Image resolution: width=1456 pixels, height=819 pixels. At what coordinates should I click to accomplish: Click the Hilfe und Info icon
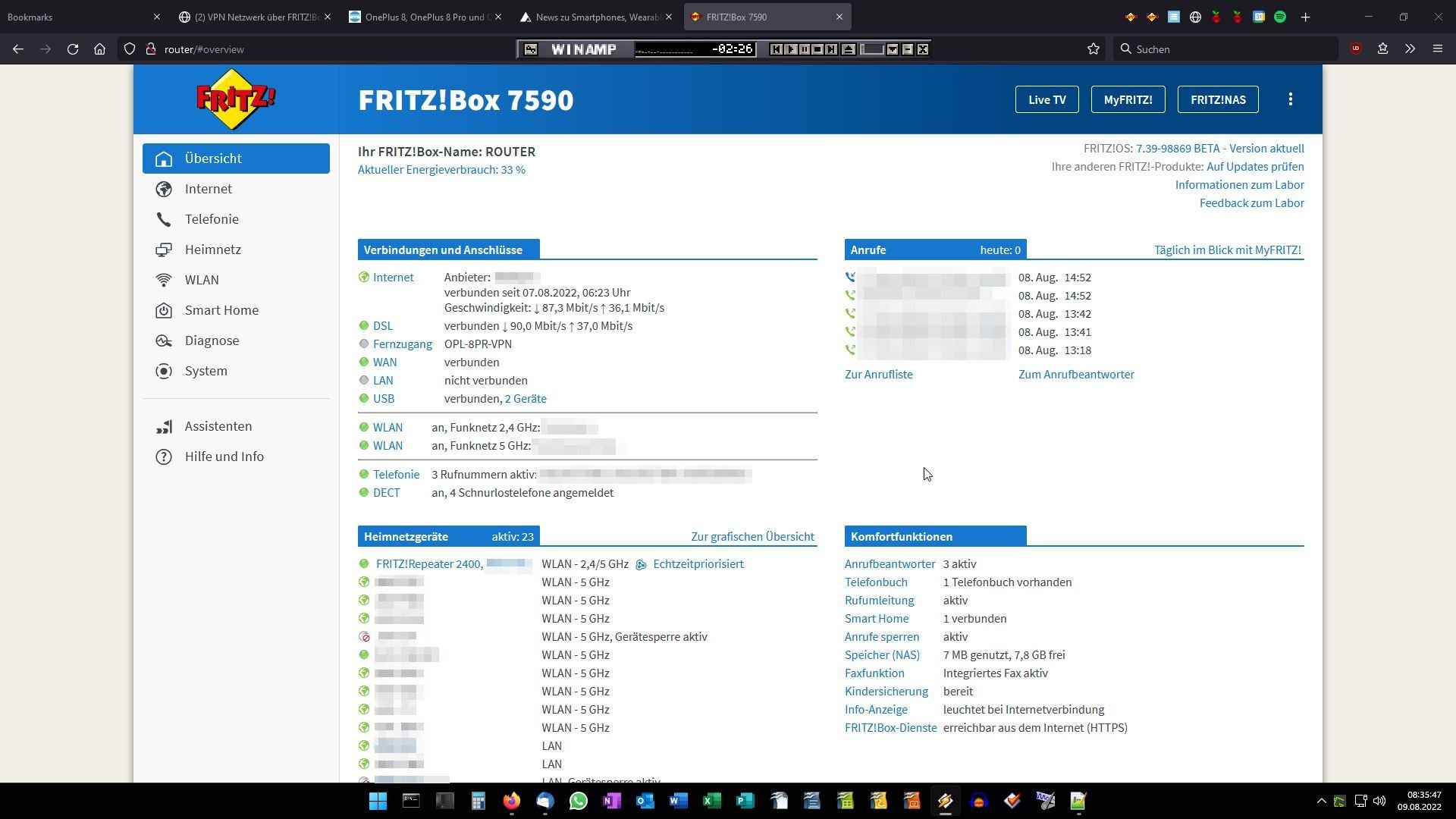(x=164, y=457)
